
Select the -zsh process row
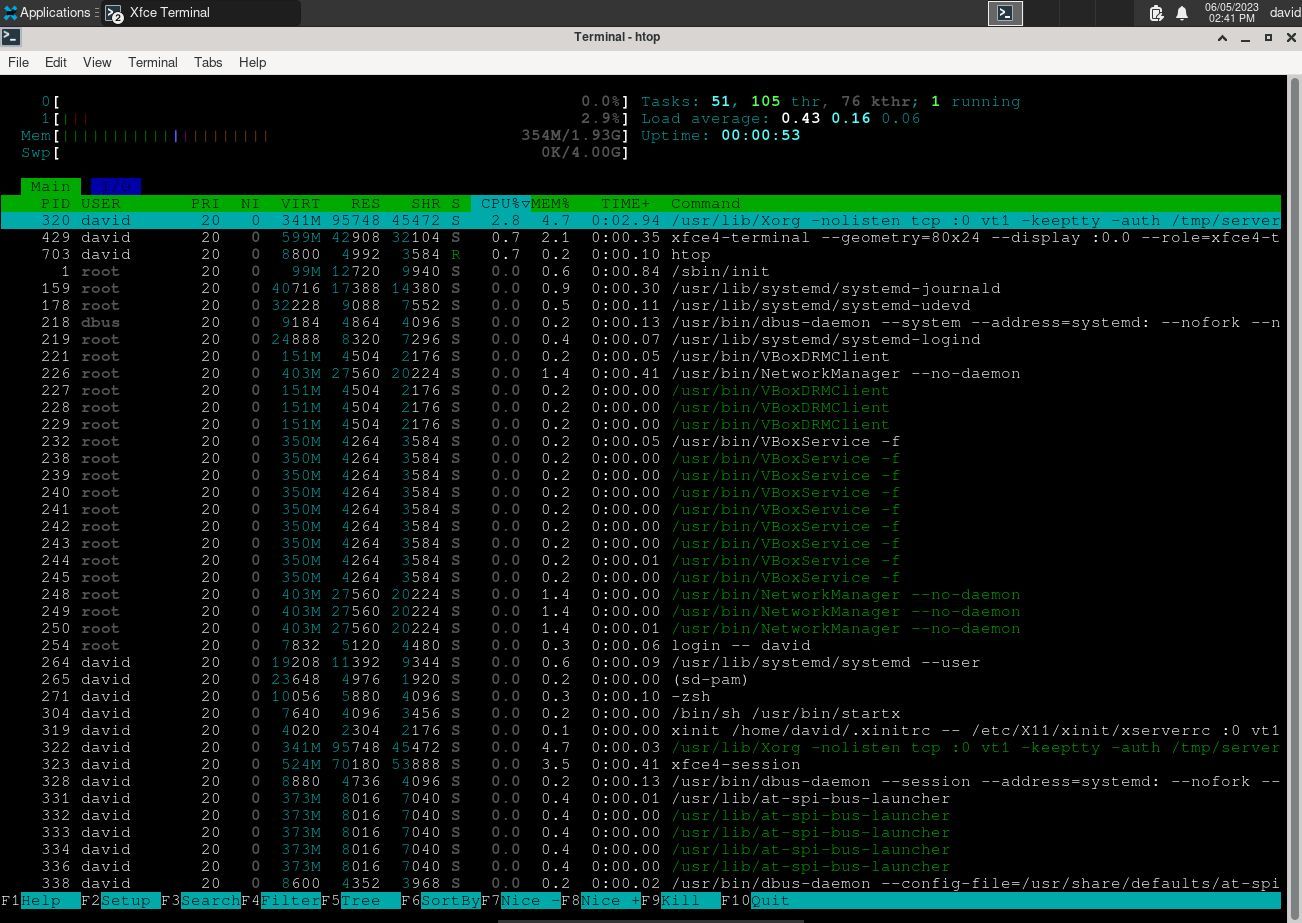point(640,696)
